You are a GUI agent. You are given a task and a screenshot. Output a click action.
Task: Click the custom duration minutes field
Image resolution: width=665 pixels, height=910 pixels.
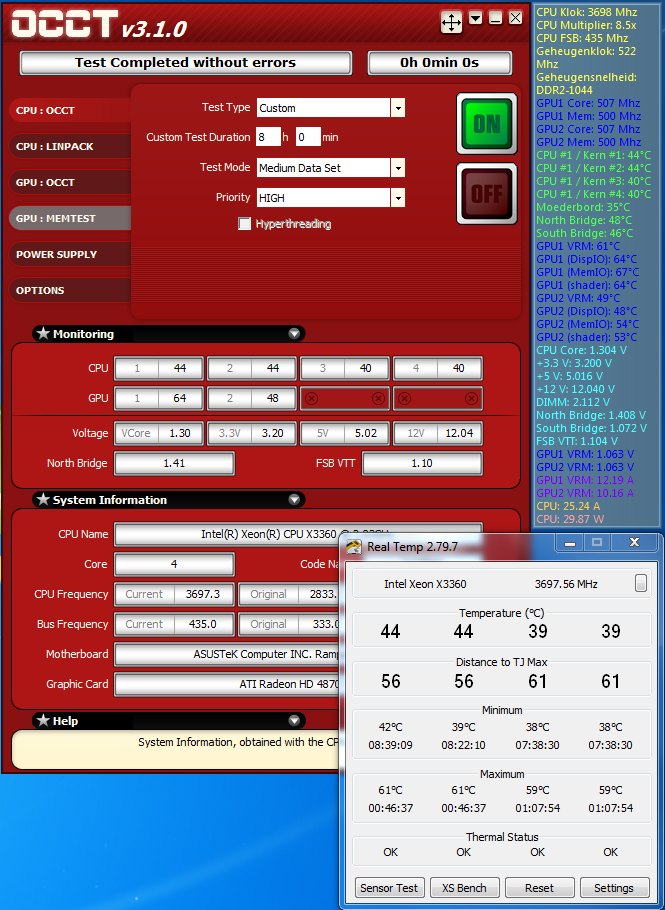pos(308,137)
